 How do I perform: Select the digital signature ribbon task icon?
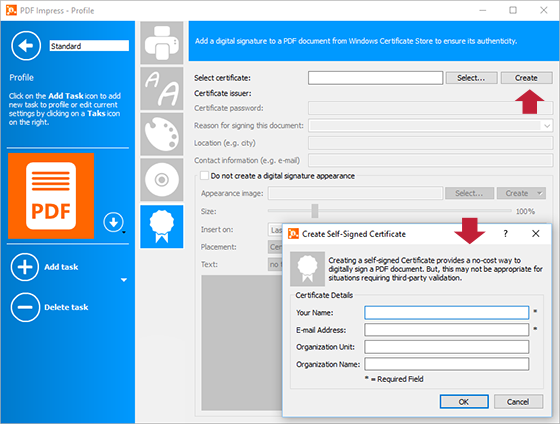pos(162,226)
